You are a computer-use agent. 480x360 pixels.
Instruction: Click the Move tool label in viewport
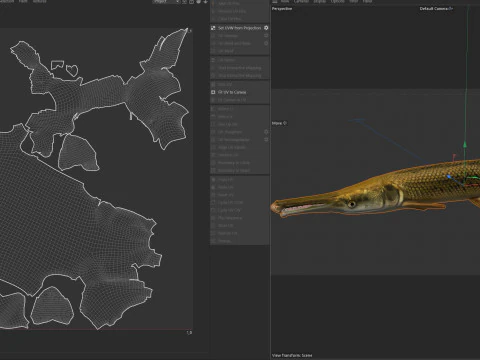click(277, 123)
